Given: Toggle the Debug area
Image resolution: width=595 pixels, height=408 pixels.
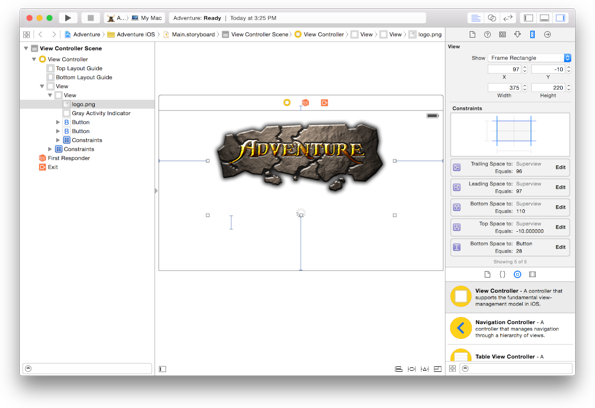Looking at the screenshot, I should pyautogui.click(x=545, y=18).
